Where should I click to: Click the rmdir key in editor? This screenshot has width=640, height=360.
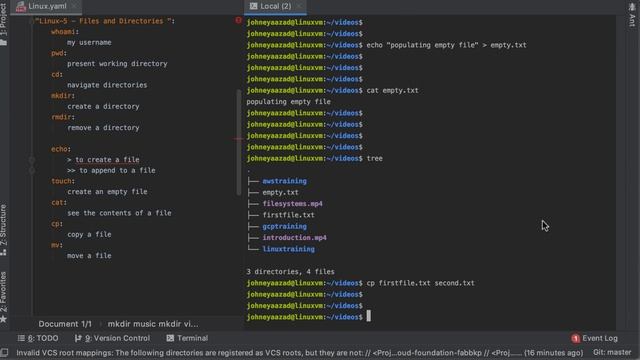pos(61,117)
